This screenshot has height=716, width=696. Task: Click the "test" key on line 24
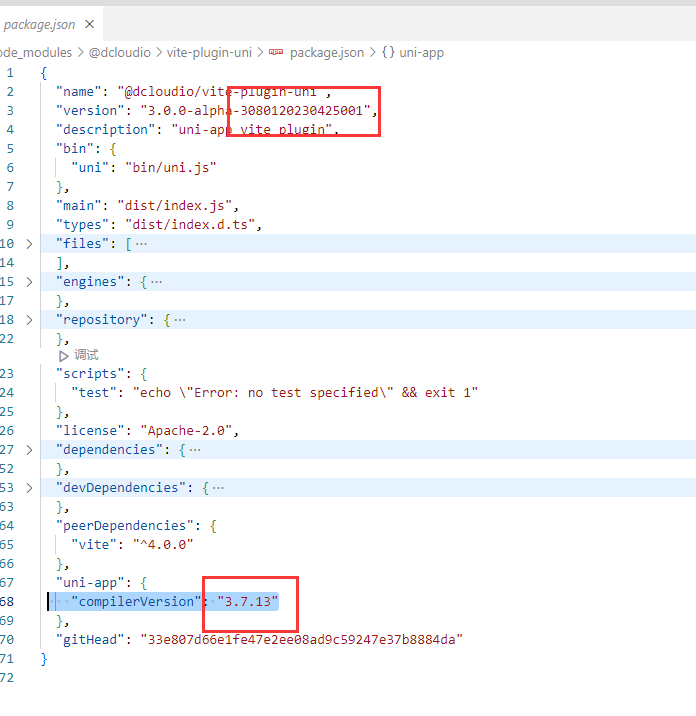tap(94, 393)
